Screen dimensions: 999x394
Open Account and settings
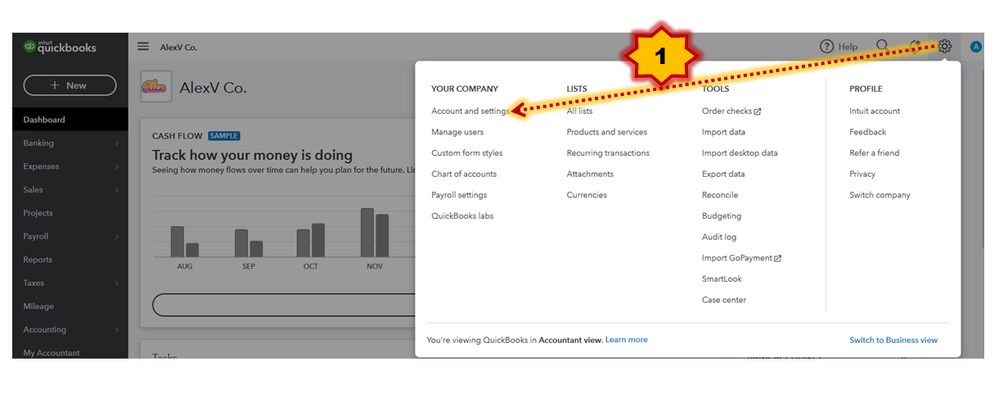tap(470, 111)
